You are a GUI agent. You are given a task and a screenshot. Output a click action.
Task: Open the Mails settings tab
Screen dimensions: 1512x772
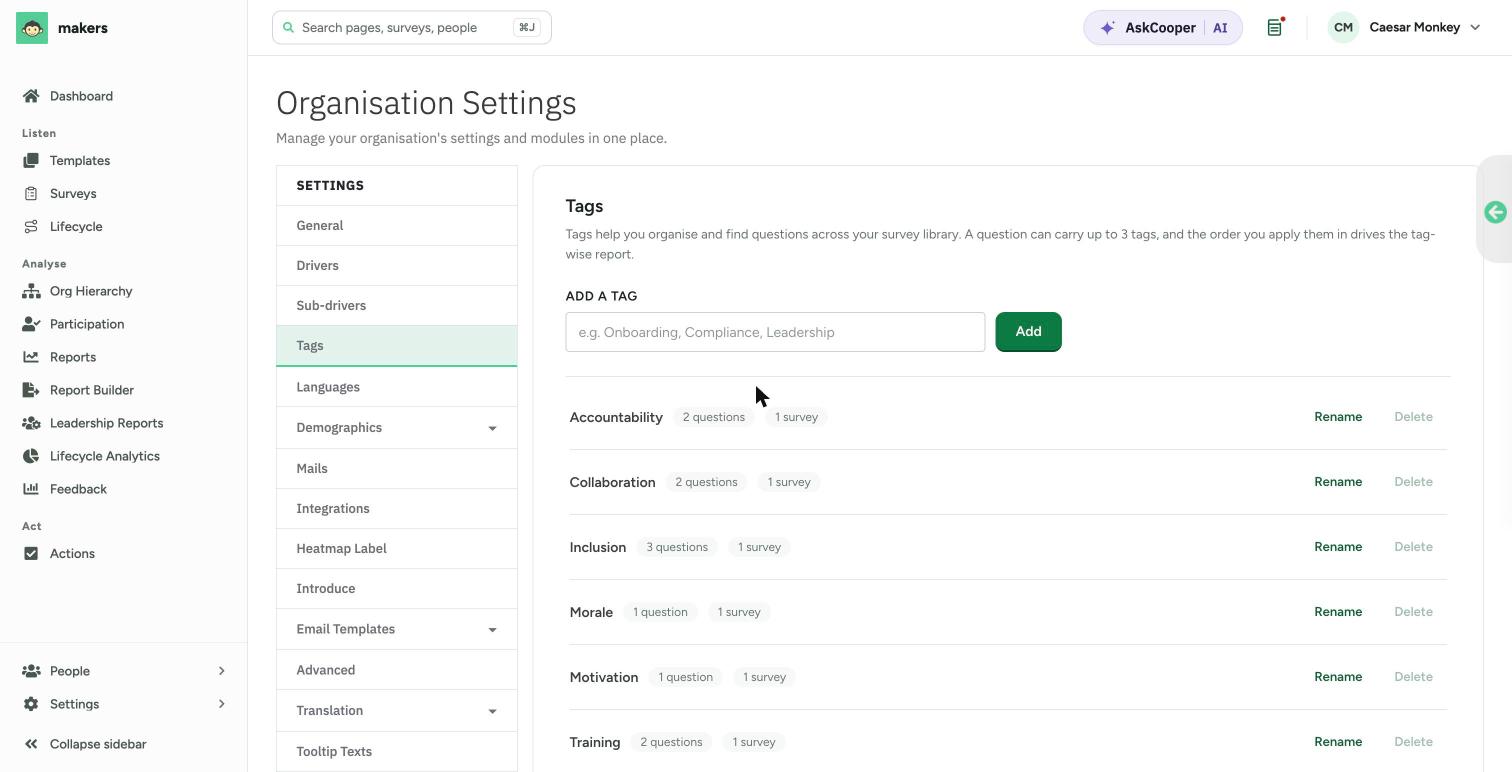point(397,469)
